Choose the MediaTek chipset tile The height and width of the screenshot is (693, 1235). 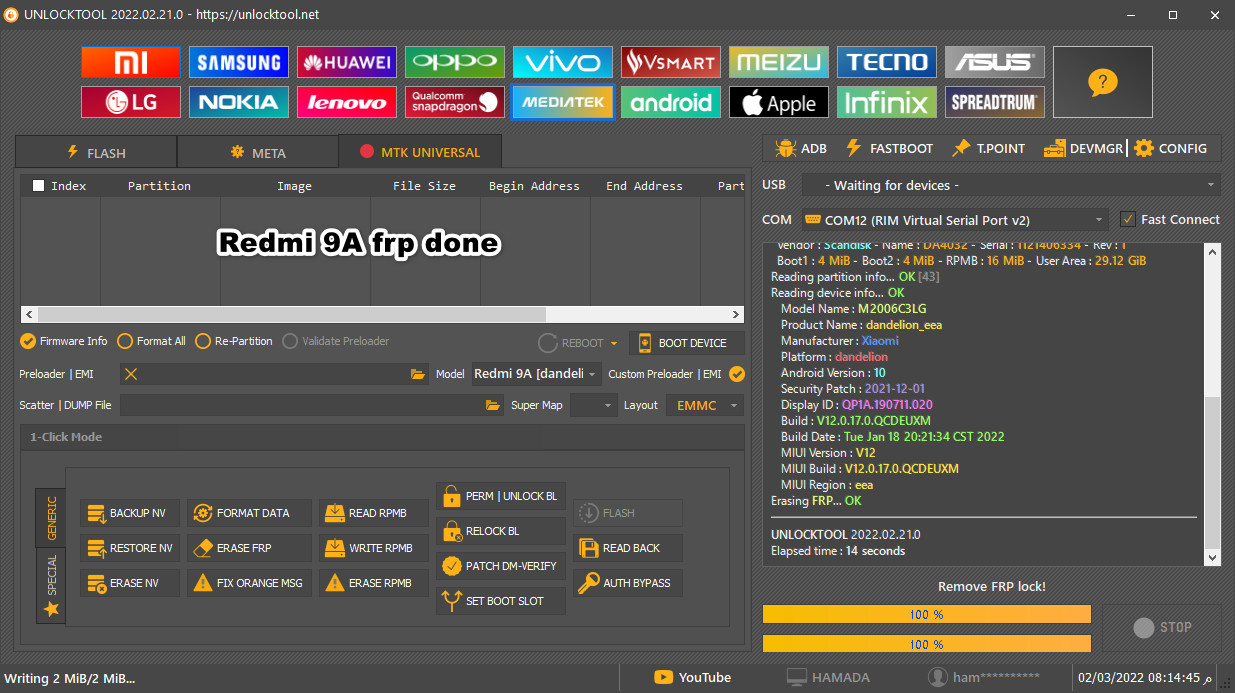pyautogui.click(x=563, y=102)
